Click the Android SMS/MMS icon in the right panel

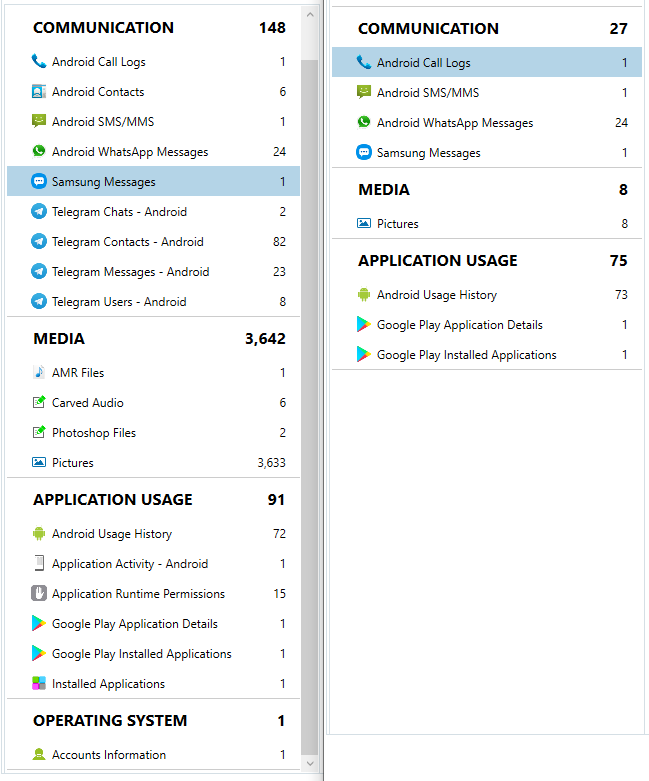point(364,92)
